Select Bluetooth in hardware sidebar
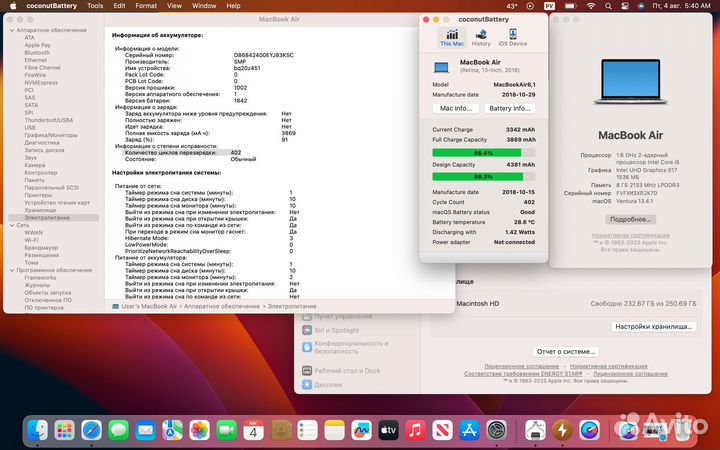Screen dimensions: 720x450 (x=37, y=53)
